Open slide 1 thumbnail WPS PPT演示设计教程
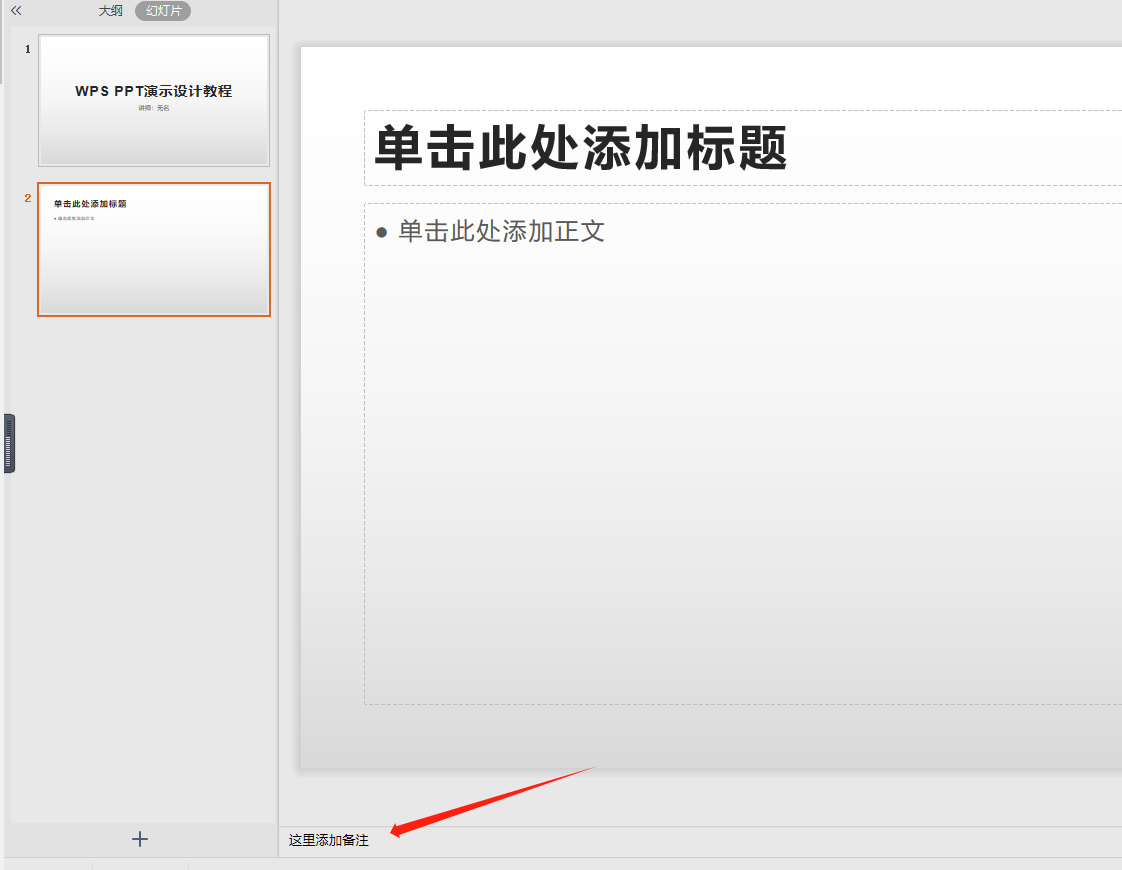Viewport: 1122px width, 870px height. point(154,100)
